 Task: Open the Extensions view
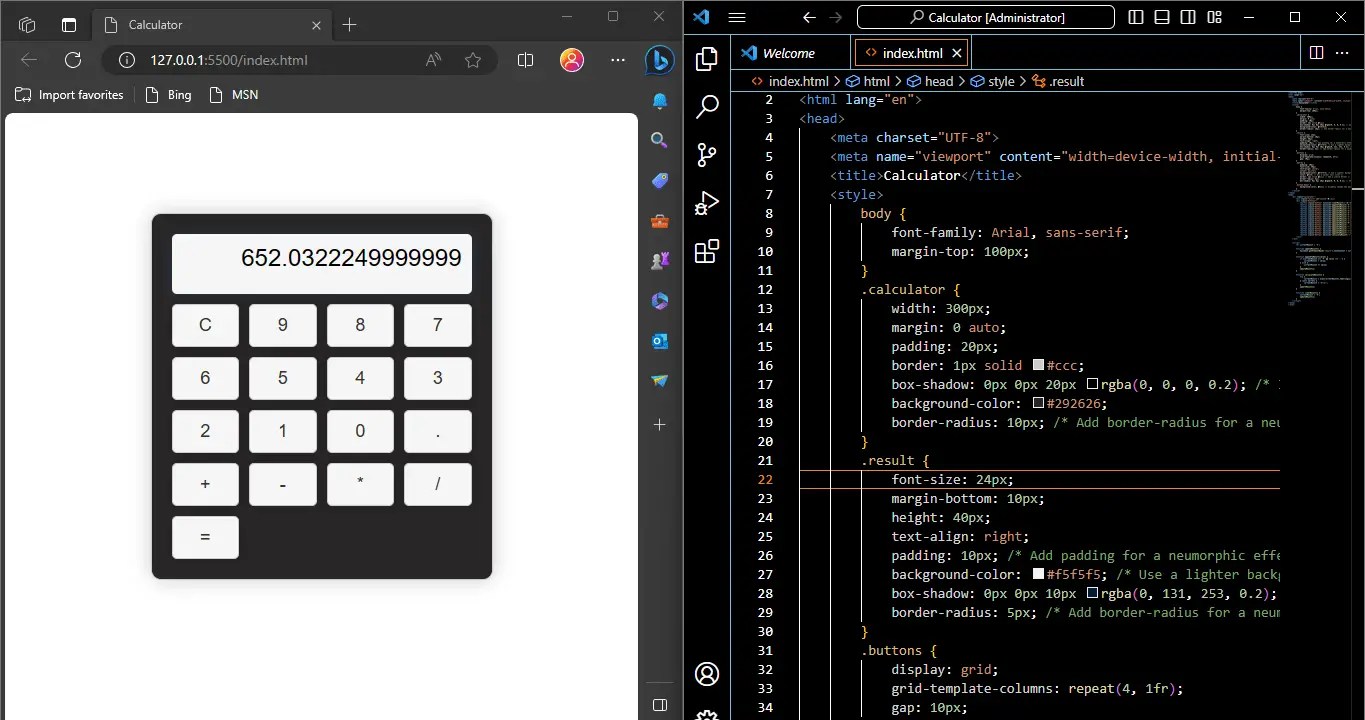tap(707, 252)
